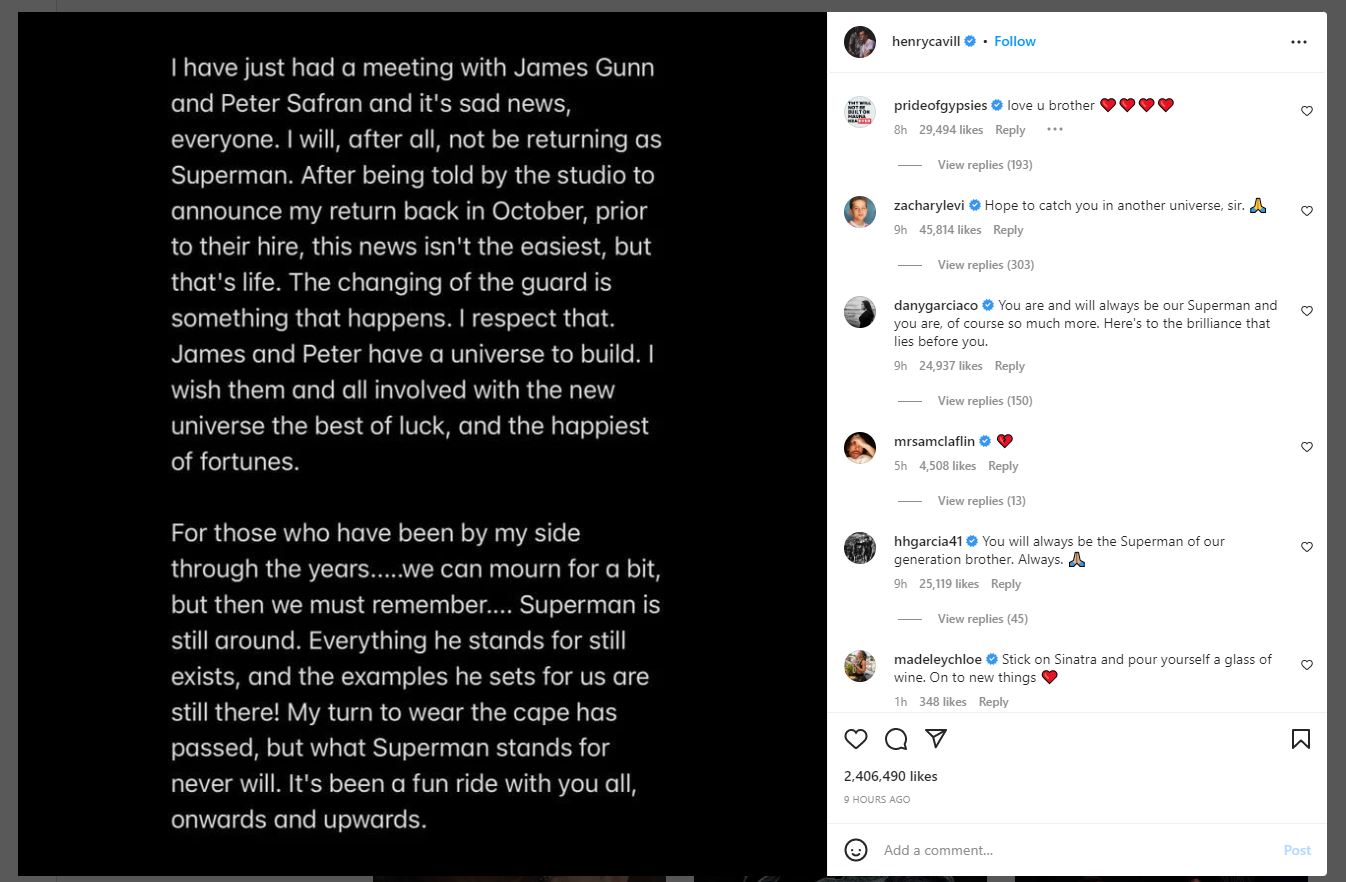
Task: Click the Add a comment field
Action: 1070,850
